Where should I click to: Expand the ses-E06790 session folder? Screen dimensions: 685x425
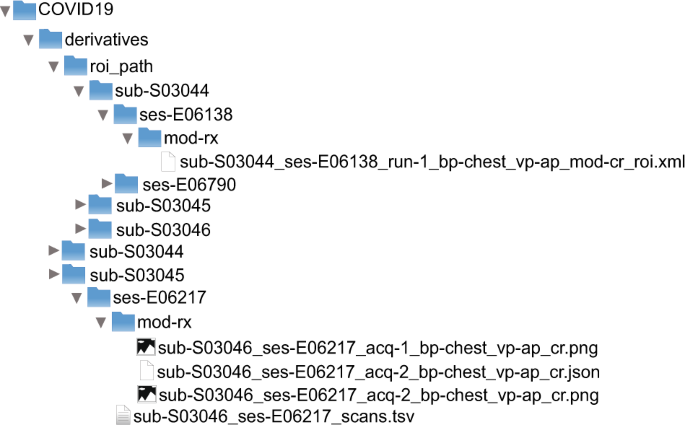click(107, 183)
